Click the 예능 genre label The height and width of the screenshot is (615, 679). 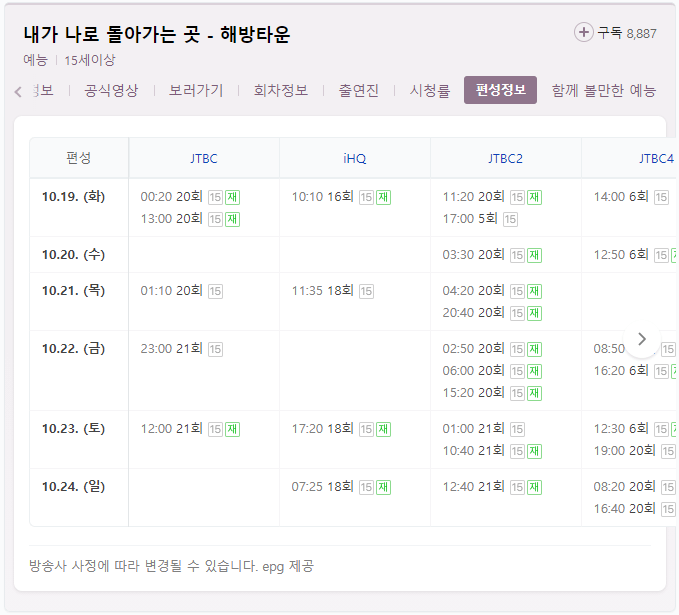(x=35, y=60)
